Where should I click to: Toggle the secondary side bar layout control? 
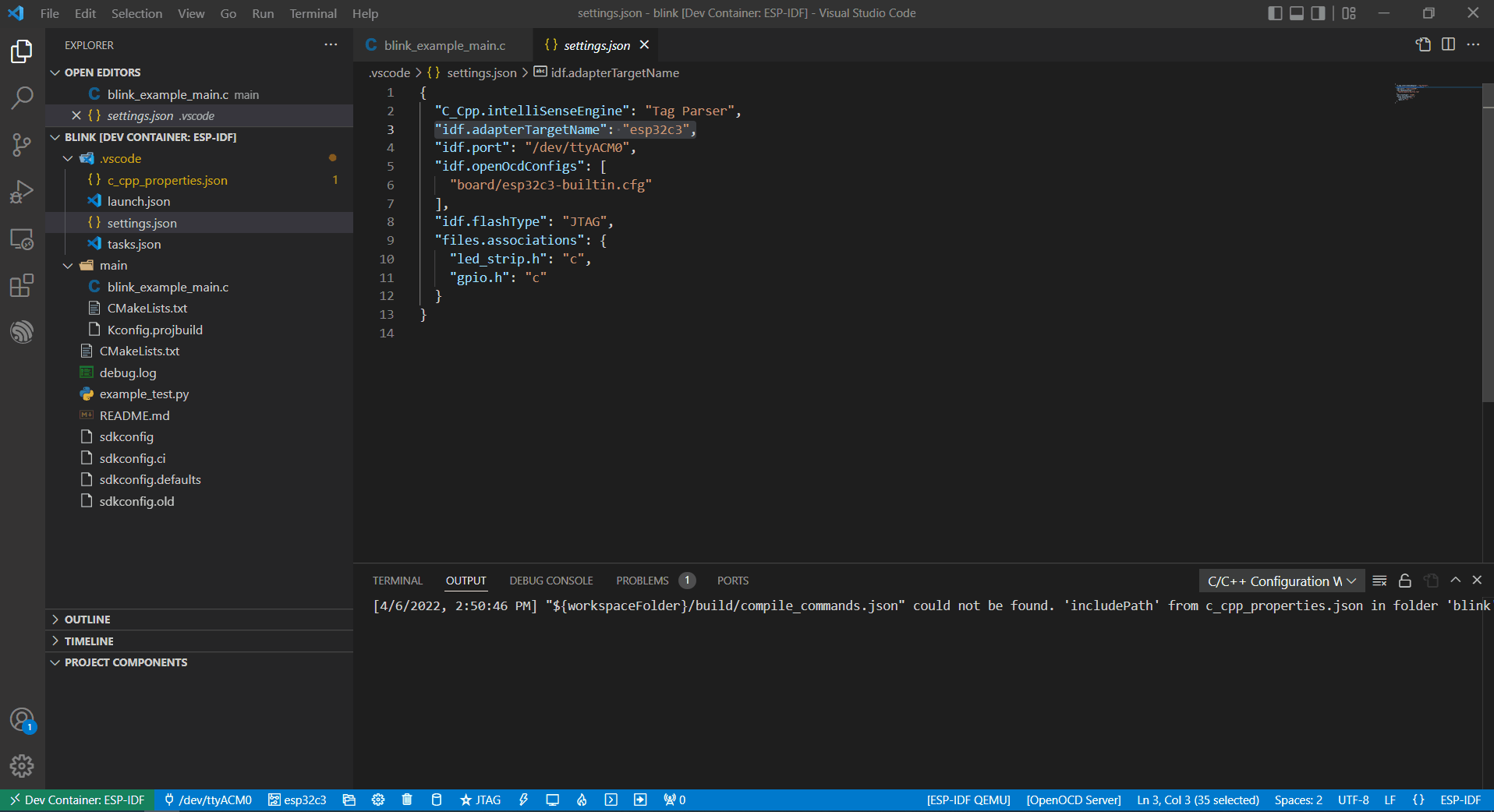pyautogui.click(x=1318, y=12)
